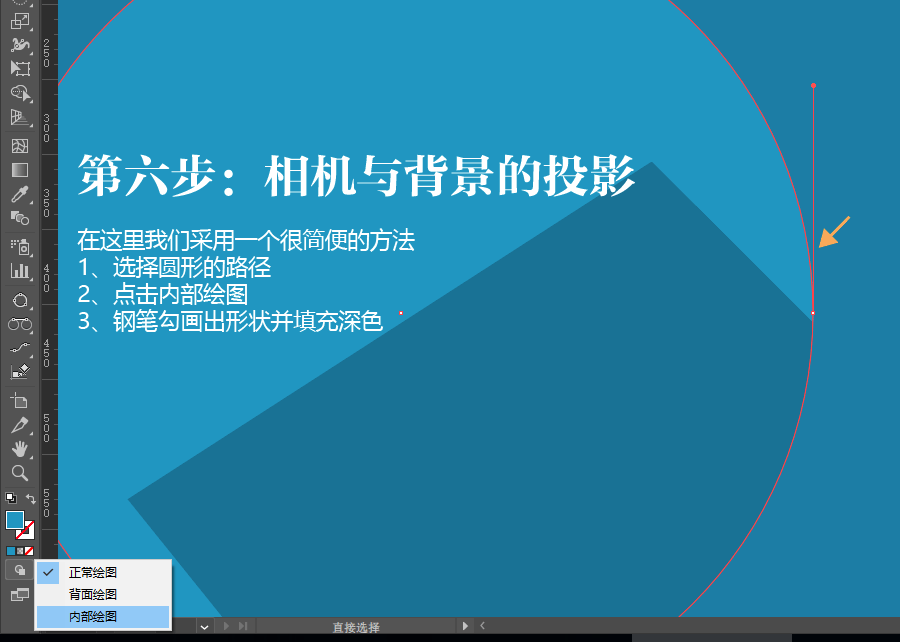Reset to default fill and stroke
The height and width of the screenshot is (642, 900).
click(x=10, y=497)
